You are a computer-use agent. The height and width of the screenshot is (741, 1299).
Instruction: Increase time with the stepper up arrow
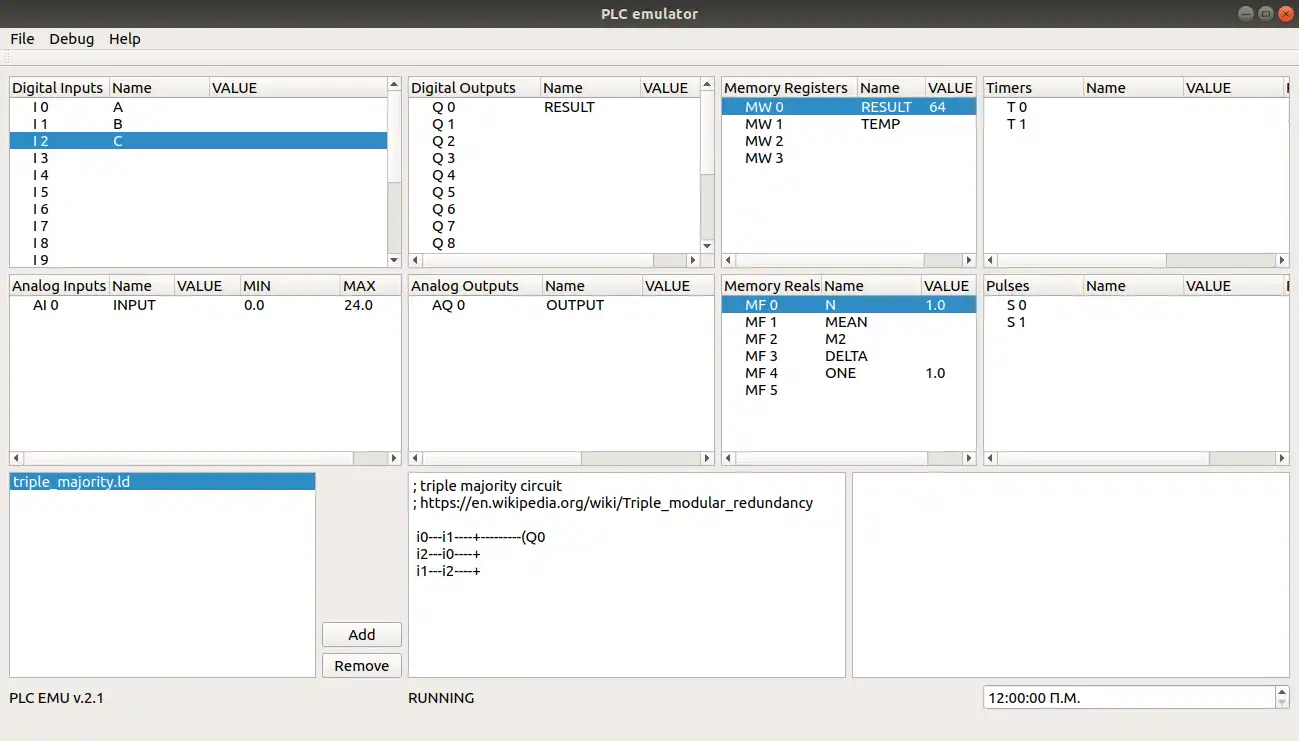(x=1282, y=691)
